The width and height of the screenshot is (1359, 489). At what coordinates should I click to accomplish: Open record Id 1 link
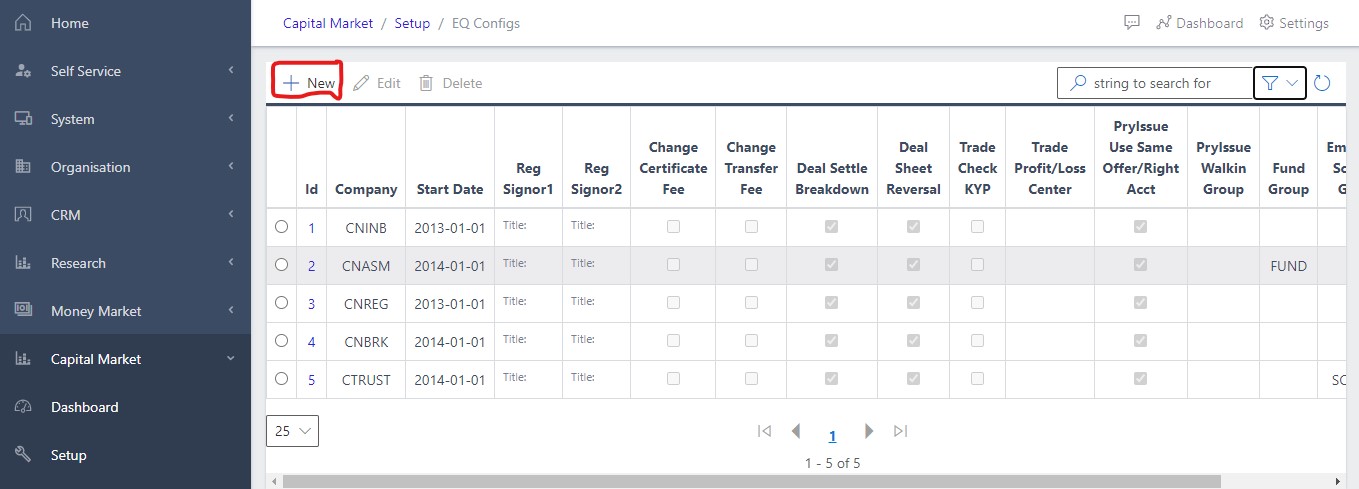[311, 228]
